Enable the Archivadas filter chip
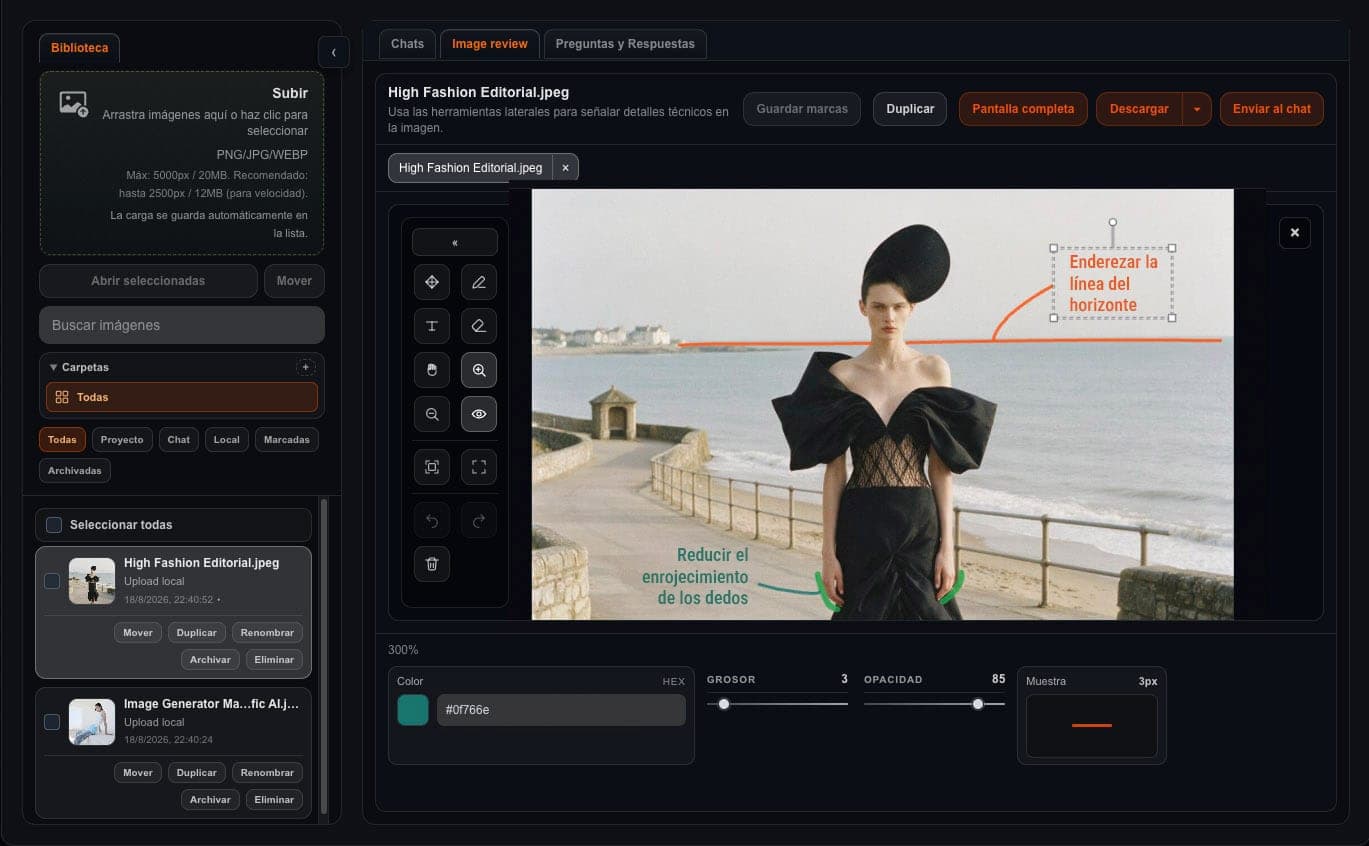1369x846 pixels. click(x=75, y=470)
